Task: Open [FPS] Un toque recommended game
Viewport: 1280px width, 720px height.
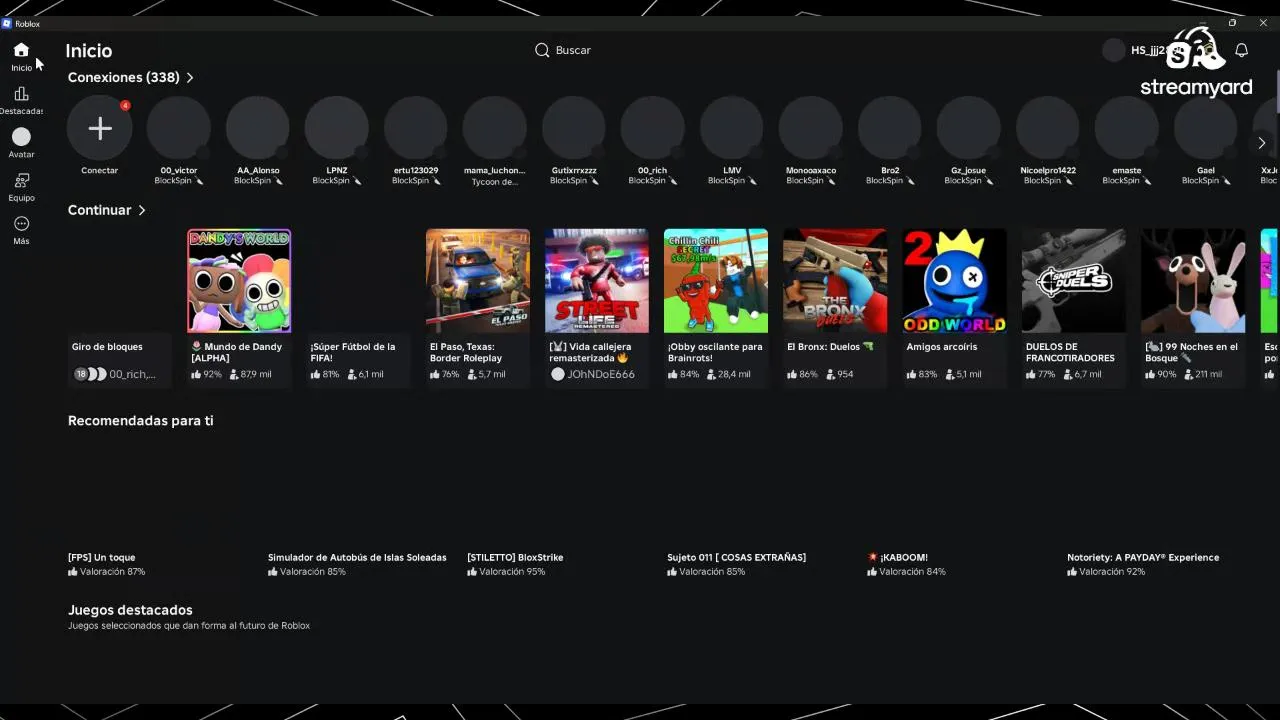Action: click(x=101, y=558)
